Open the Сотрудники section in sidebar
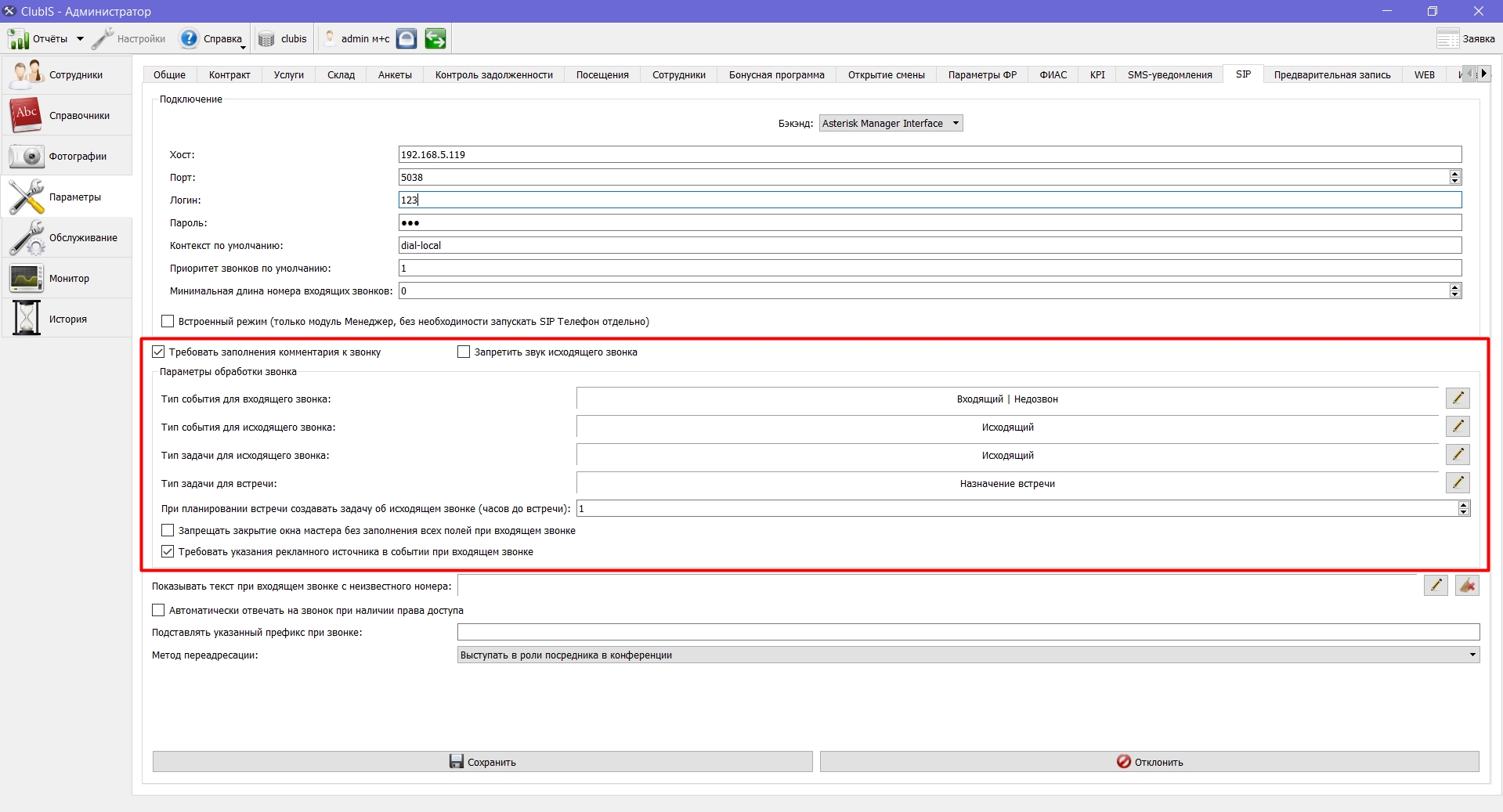 point(67,75)
